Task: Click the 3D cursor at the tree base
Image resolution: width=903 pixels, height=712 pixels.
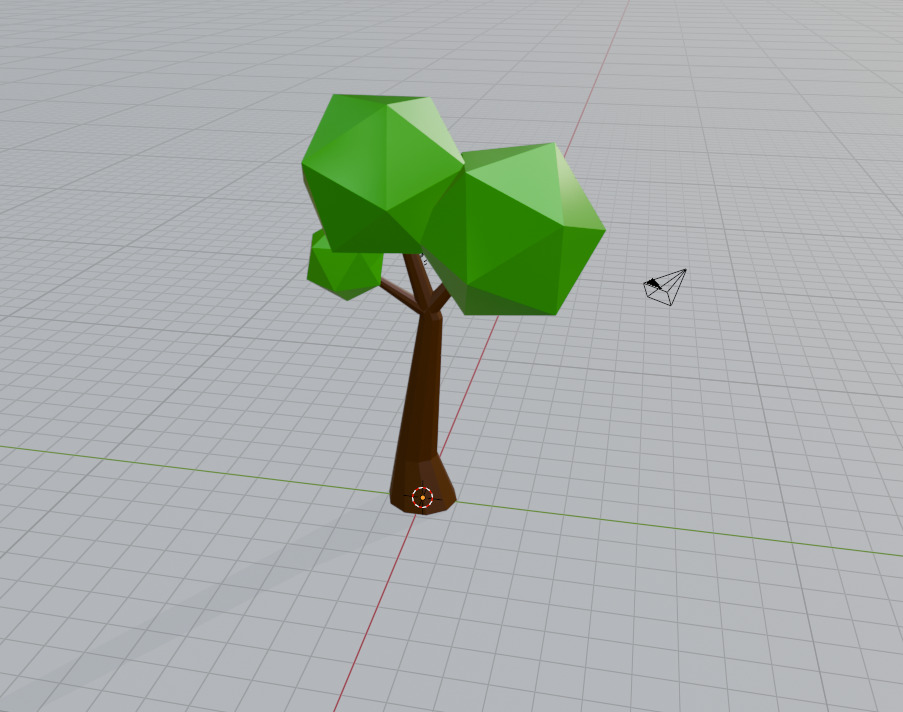Action: coord(423,497)
